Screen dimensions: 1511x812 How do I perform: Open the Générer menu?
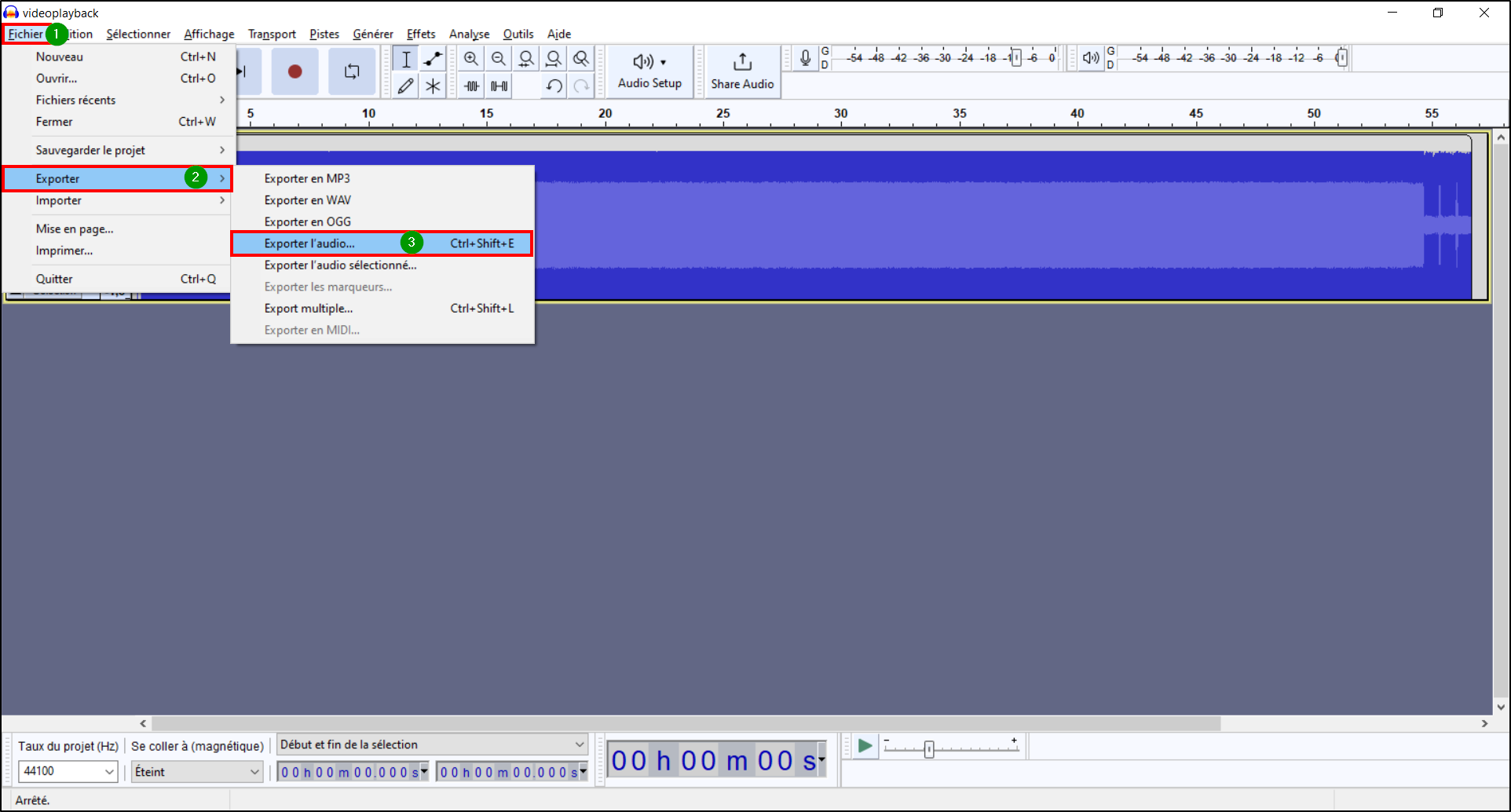(373, 34)
